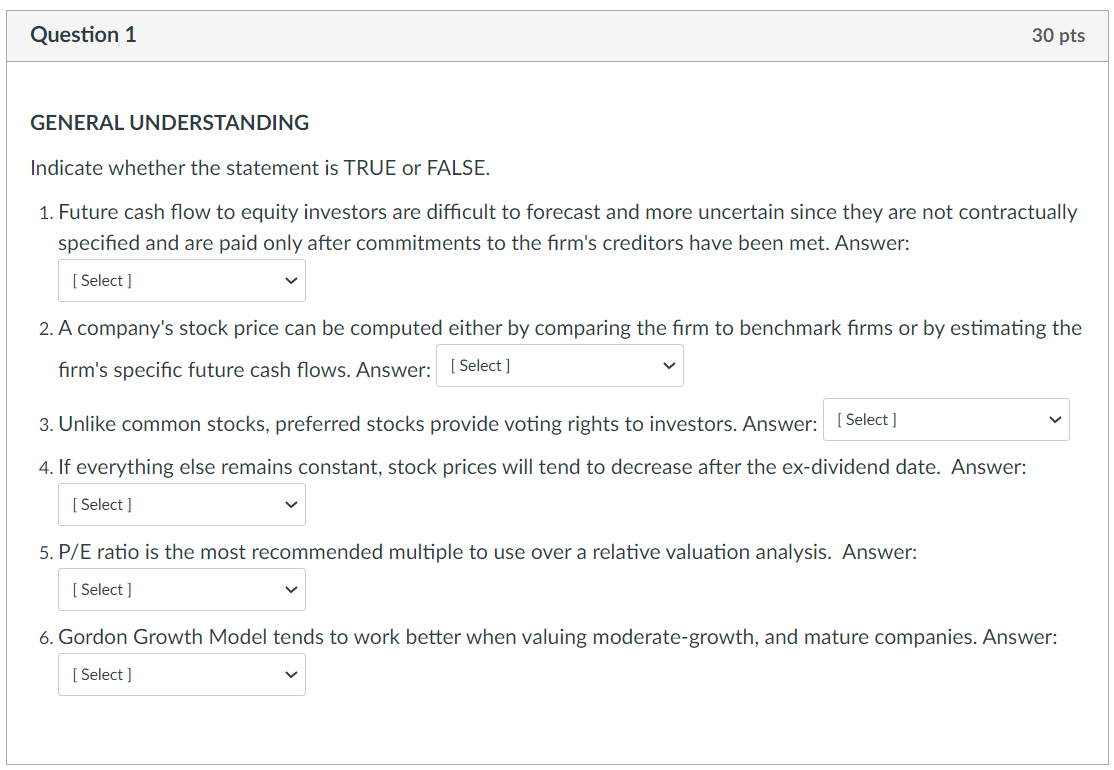Click the chevron on the preferred stocks dropdown
1114x770 pixels.
coord(1055,419)
